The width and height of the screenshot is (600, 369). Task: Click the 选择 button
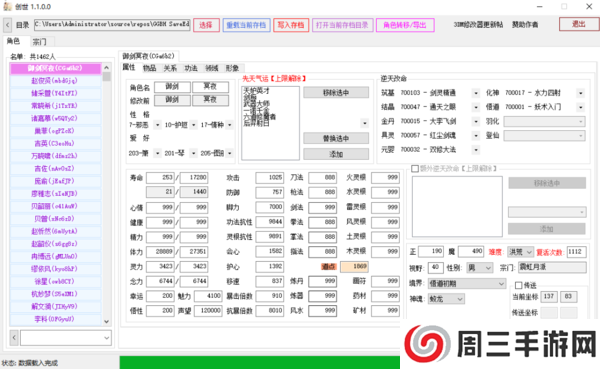click(x=206, y=25)
